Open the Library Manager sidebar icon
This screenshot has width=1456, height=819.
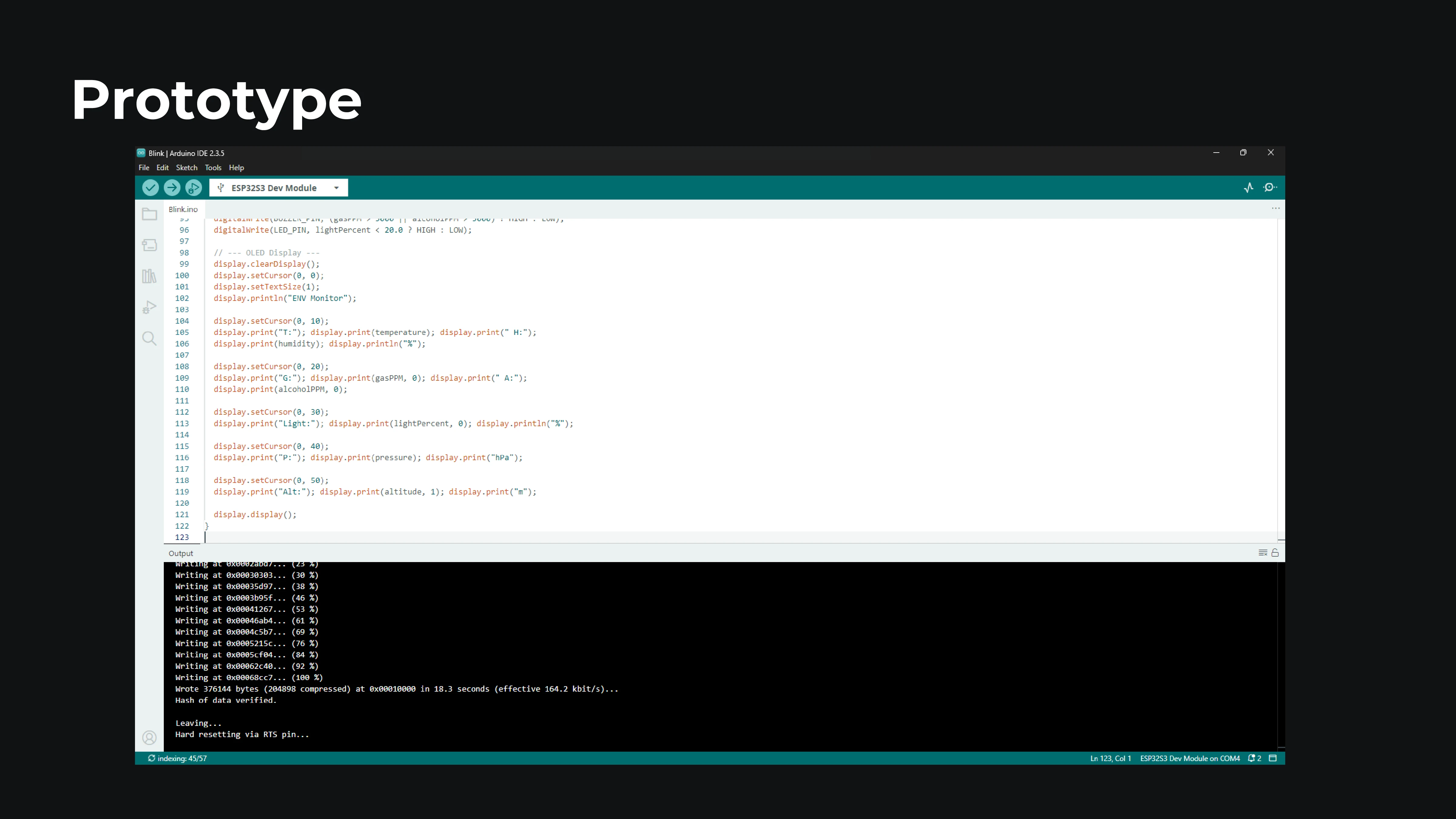149,276
